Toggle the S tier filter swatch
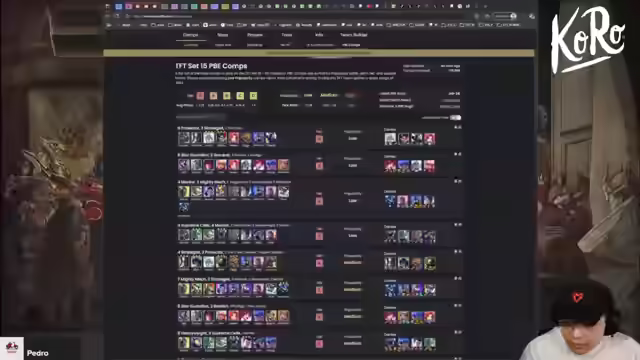This screenshot has height=360, width=640. pyautogui.click(x=200, y=96)
